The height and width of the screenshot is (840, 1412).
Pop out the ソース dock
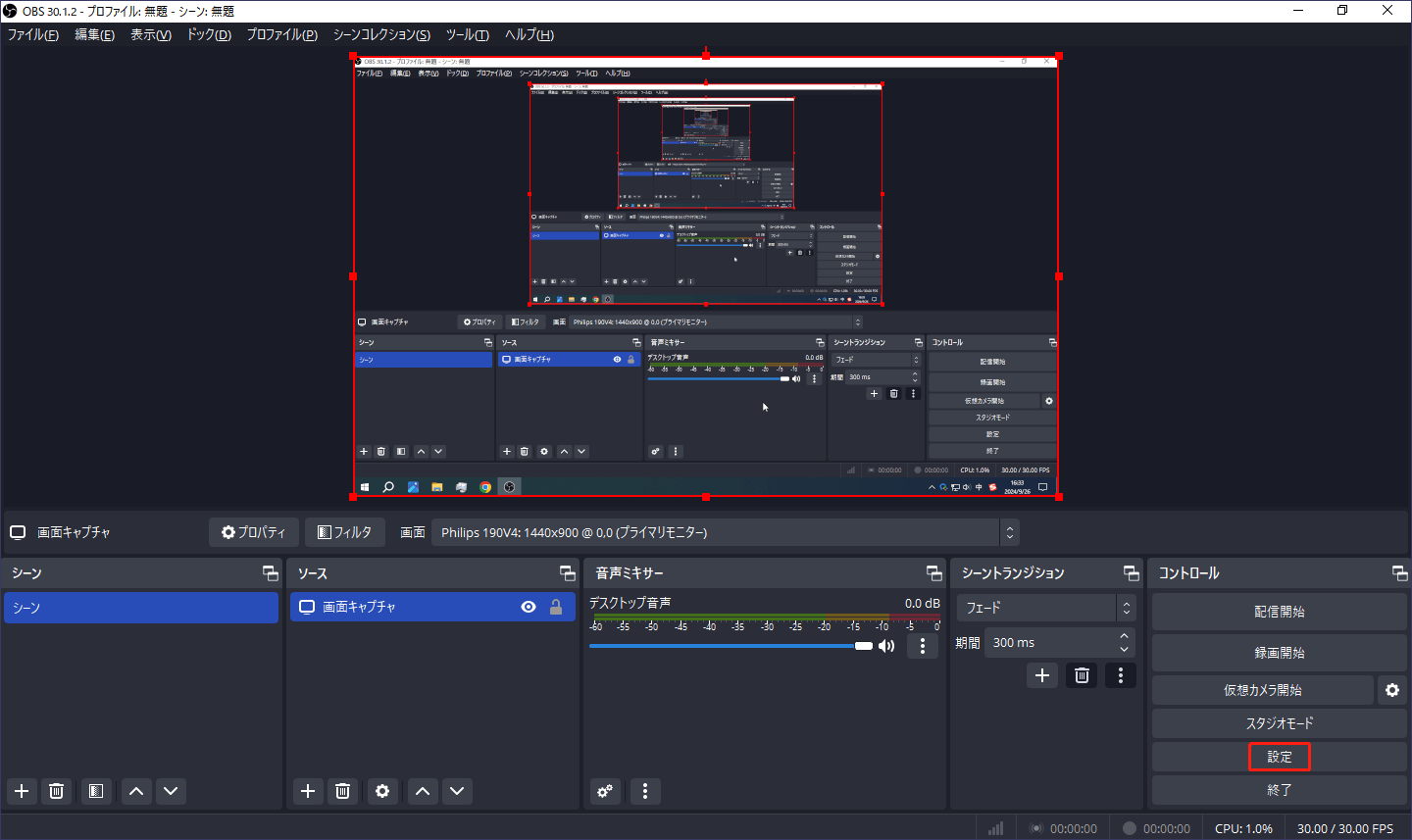[567, 573]
